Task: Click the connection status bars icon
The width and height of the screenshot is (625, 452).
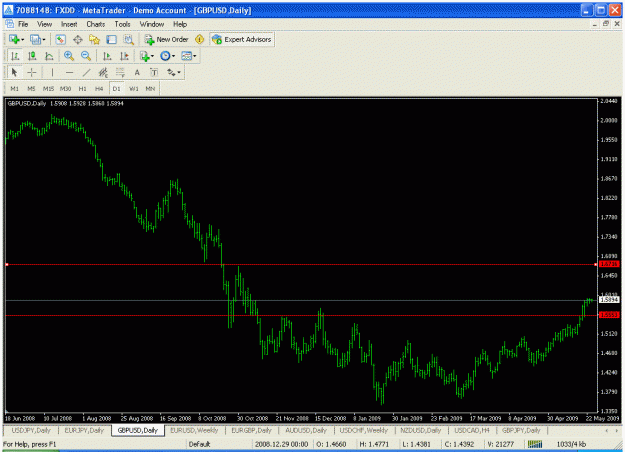Action: tap(535, 444)
